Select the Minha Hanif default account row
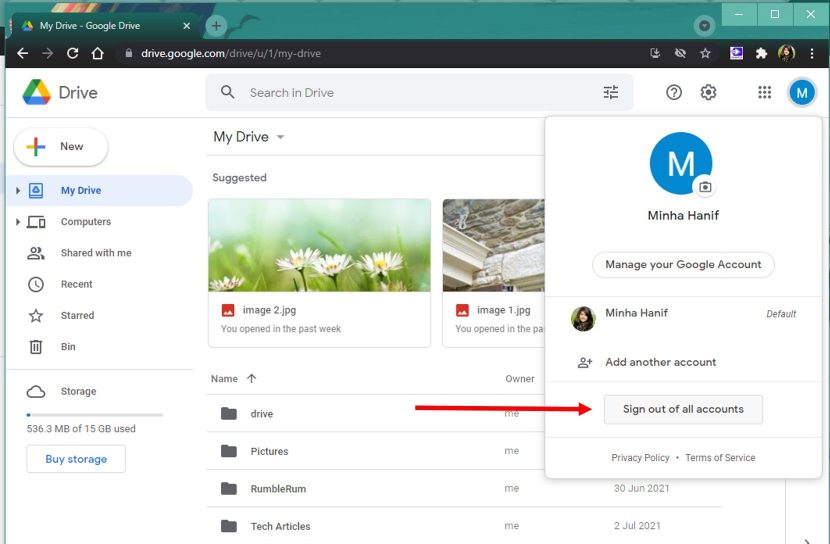The height and width of the screenshot is (544, 830). pos(683,319)
